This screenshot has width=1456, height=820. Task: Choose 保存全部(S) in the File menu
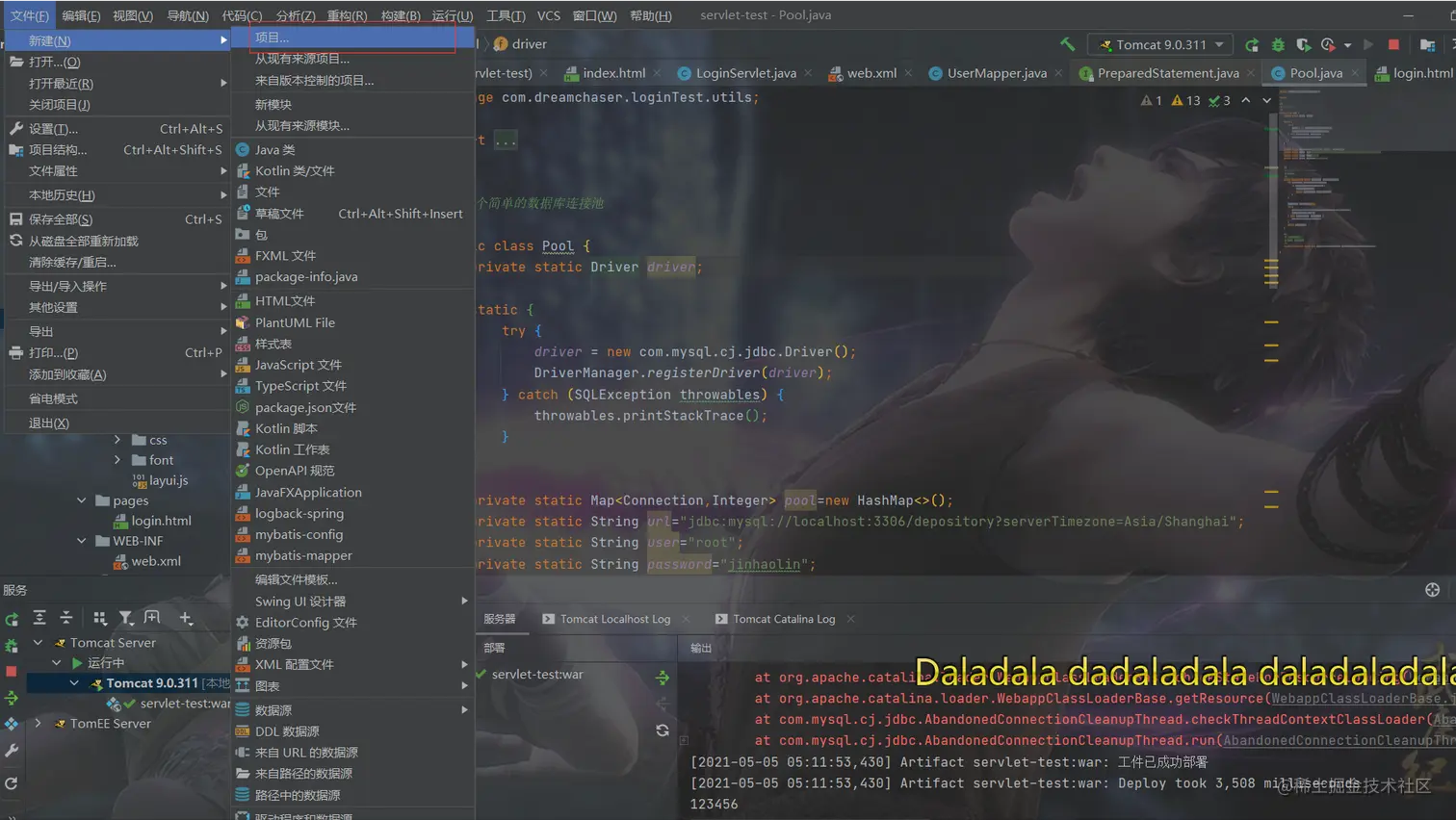click(117, 219)
